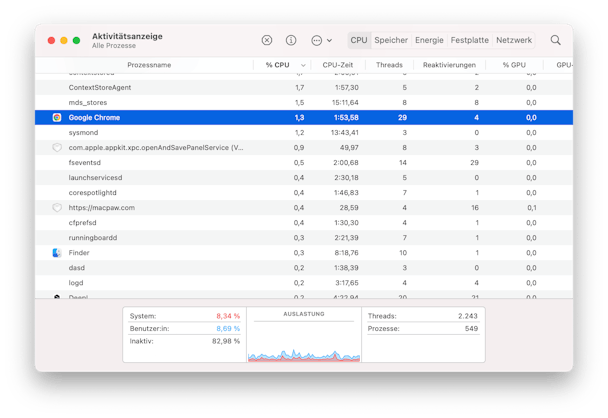The width and height of the screenshot is (608, 418).
Task: Click the Benutzer:in 8,69 % value
Action: point(228,328)
